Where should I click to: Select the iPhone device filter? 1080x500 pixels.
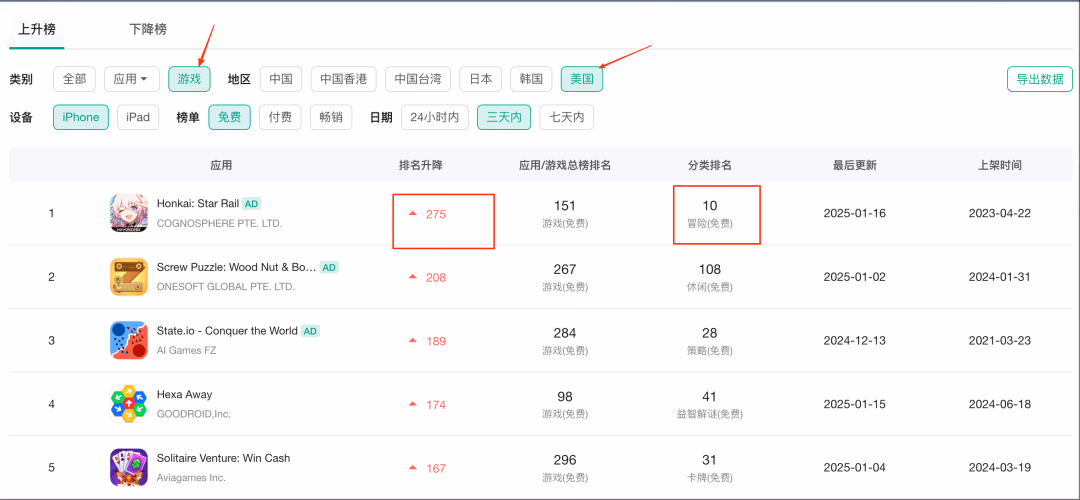81,117
